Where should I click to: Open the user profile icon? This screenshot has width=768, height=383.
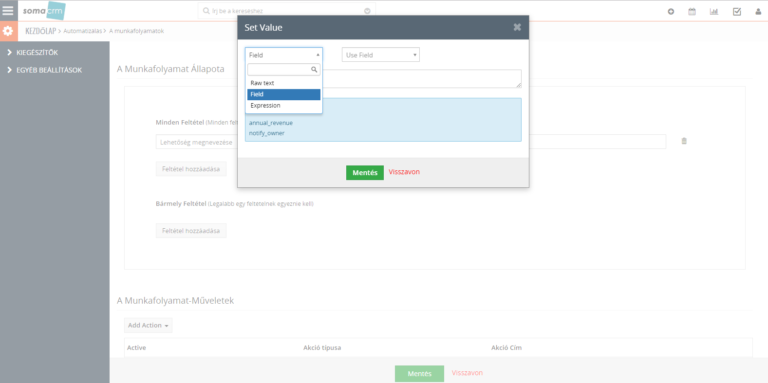pyautogui.click(x=758, y=12)
